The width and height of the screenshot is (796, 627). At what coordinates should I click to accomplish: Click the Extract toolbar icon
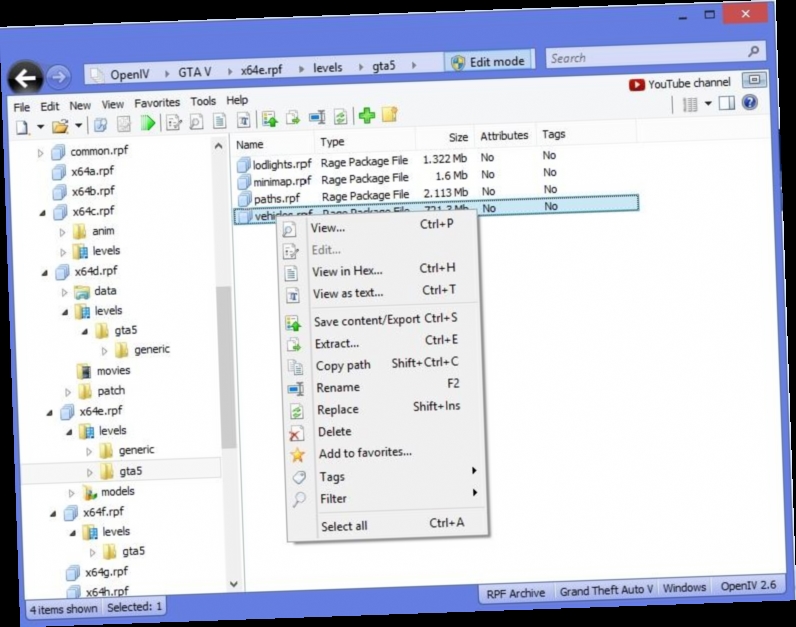(293, 119)
